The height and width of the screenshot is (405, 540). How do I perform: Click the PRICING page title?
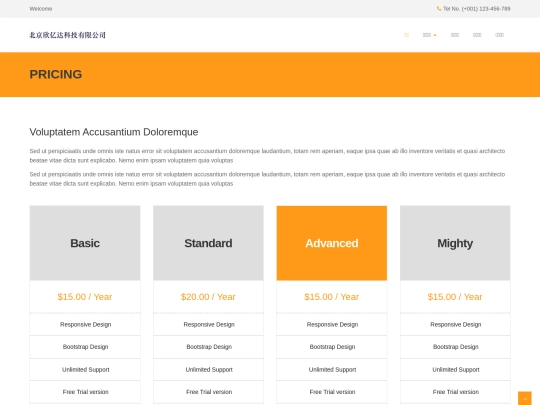click(x=56, y=74)
